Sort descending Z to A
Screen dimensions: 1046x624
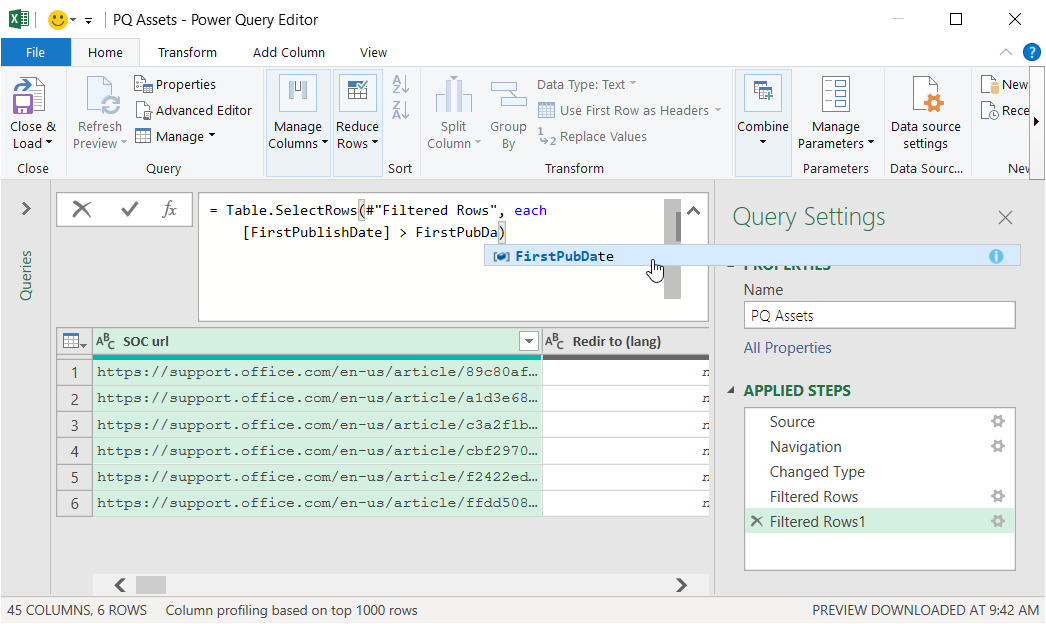(400, 110)
